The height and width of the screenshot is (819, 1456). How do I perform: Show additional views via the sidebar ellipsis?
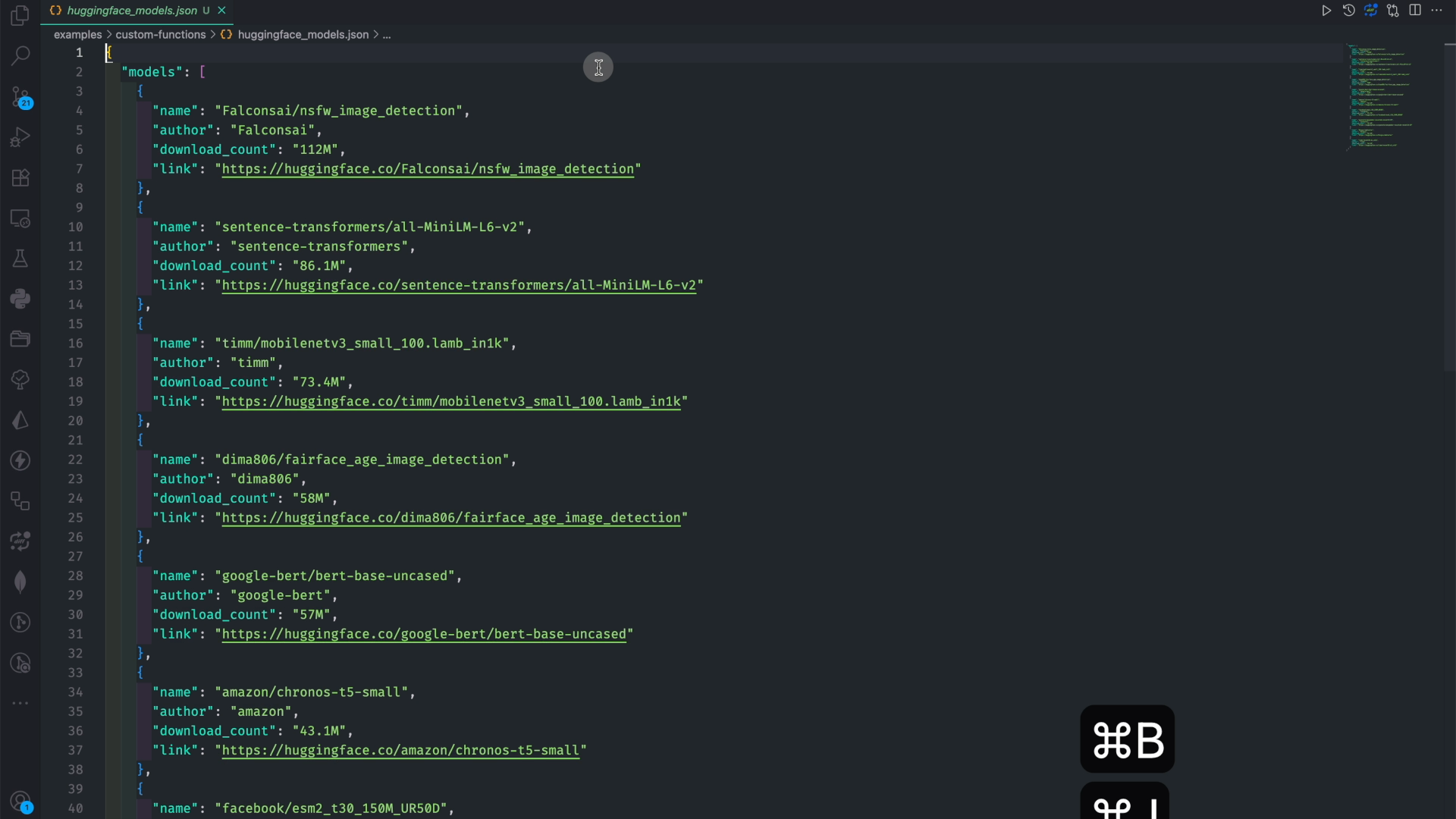coord(20,703)
